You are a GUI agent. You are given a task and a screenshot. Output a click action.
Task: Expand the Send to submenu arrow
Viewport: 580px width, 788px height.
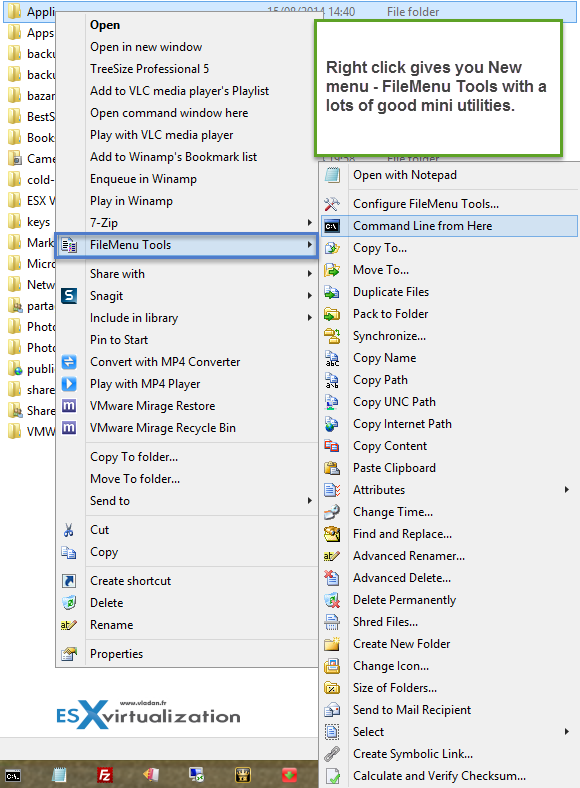tap(310, 501)
